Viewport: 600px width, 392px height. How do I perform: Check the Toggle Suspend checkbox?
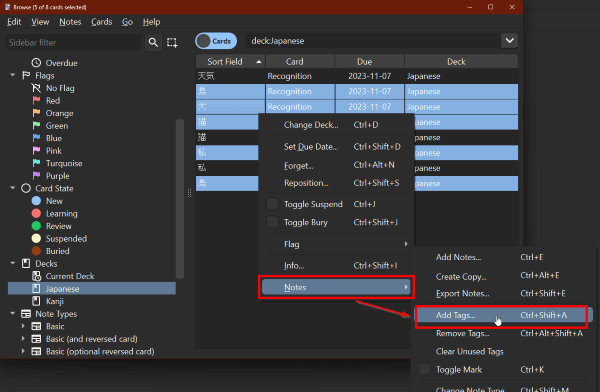click(x=272, y=204)
